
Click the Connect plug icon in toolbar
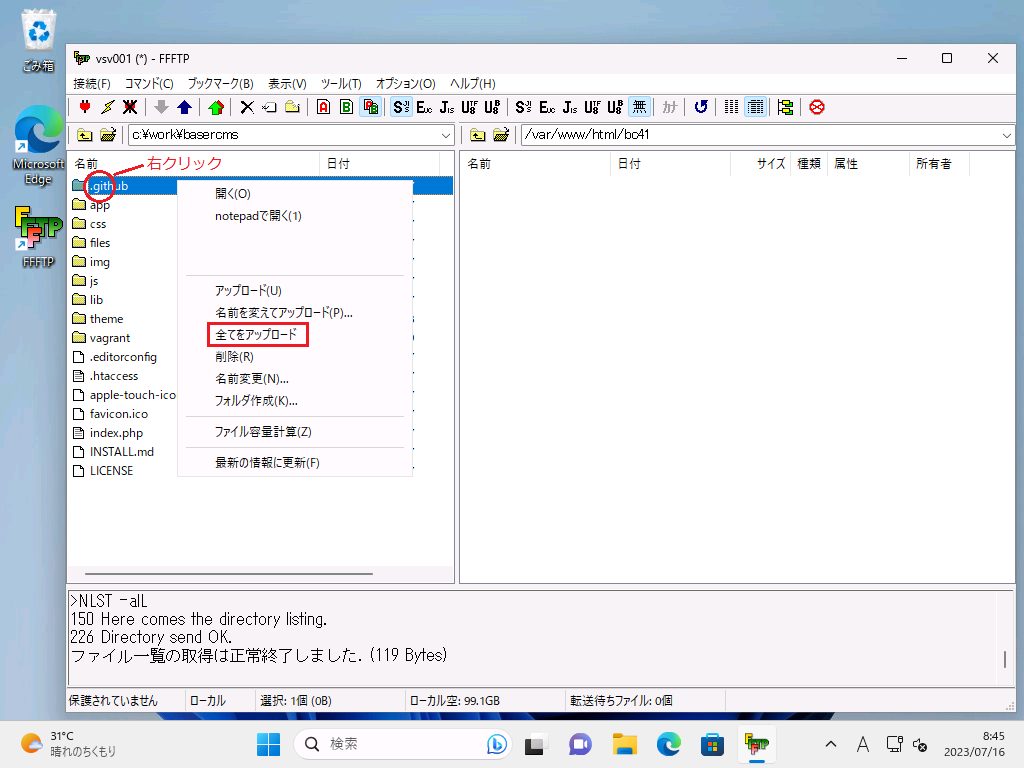pyautogui.click(x=85, y=107)
